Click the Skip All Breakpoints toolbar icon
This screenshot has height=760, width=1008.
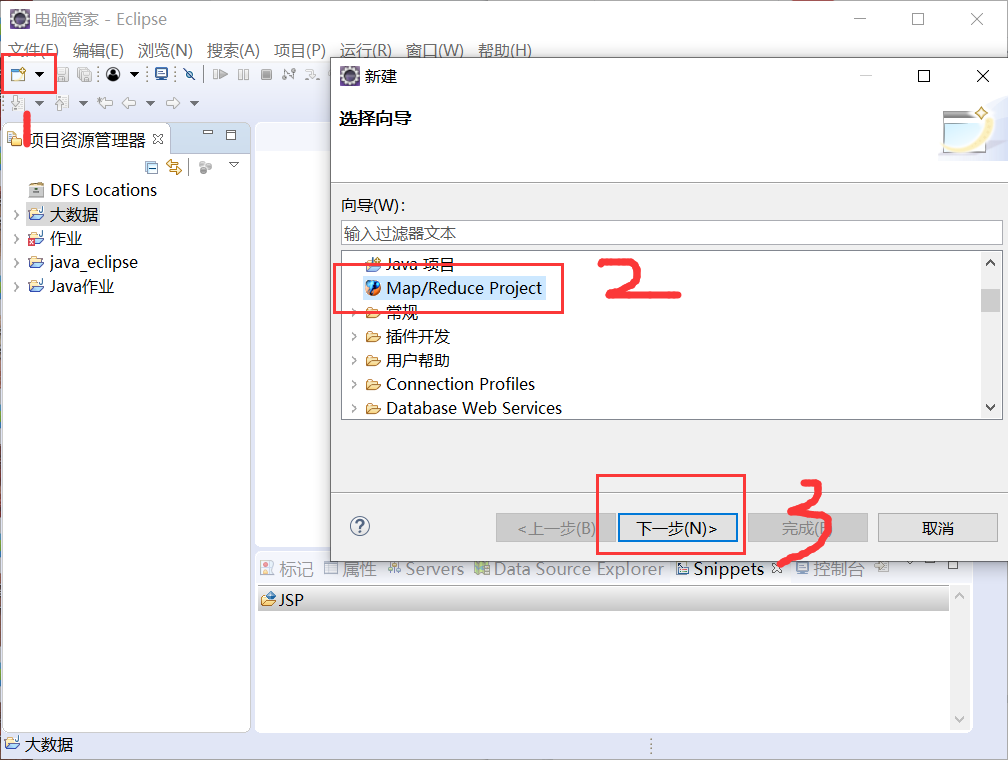pyautogui.click(x=190, y=74)
